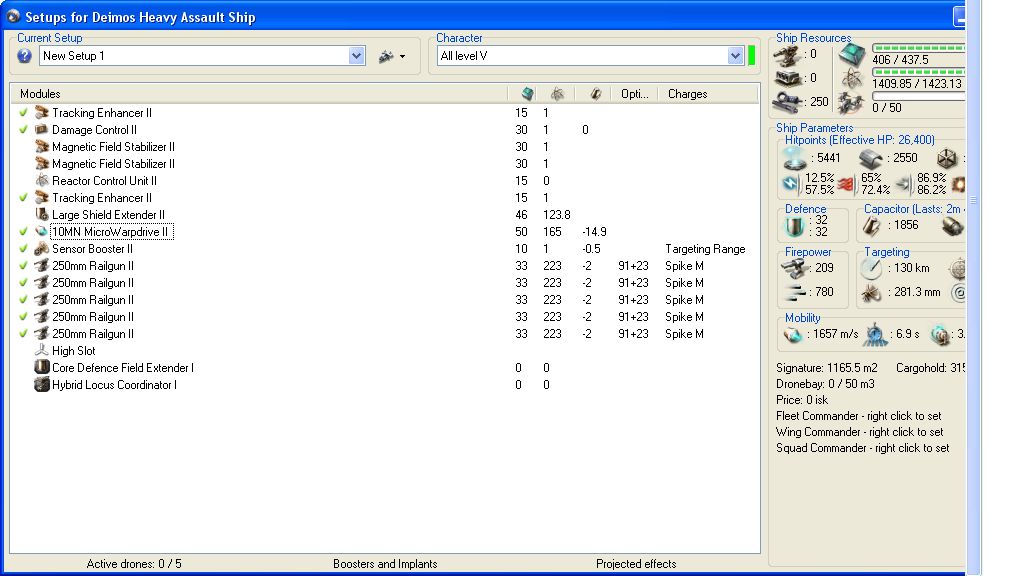The width and height of the screenshot is (1026, 576).
Task: Click the Defence tank icon
Action: [794, 226]
